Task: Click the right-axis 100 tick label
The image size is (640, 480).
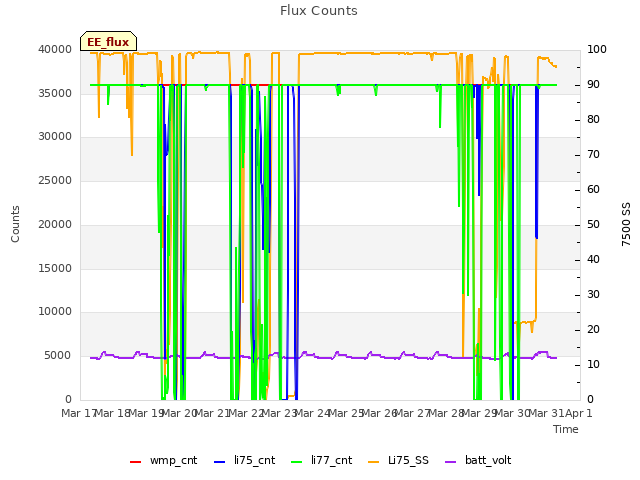Action: (x=596, y=50)
